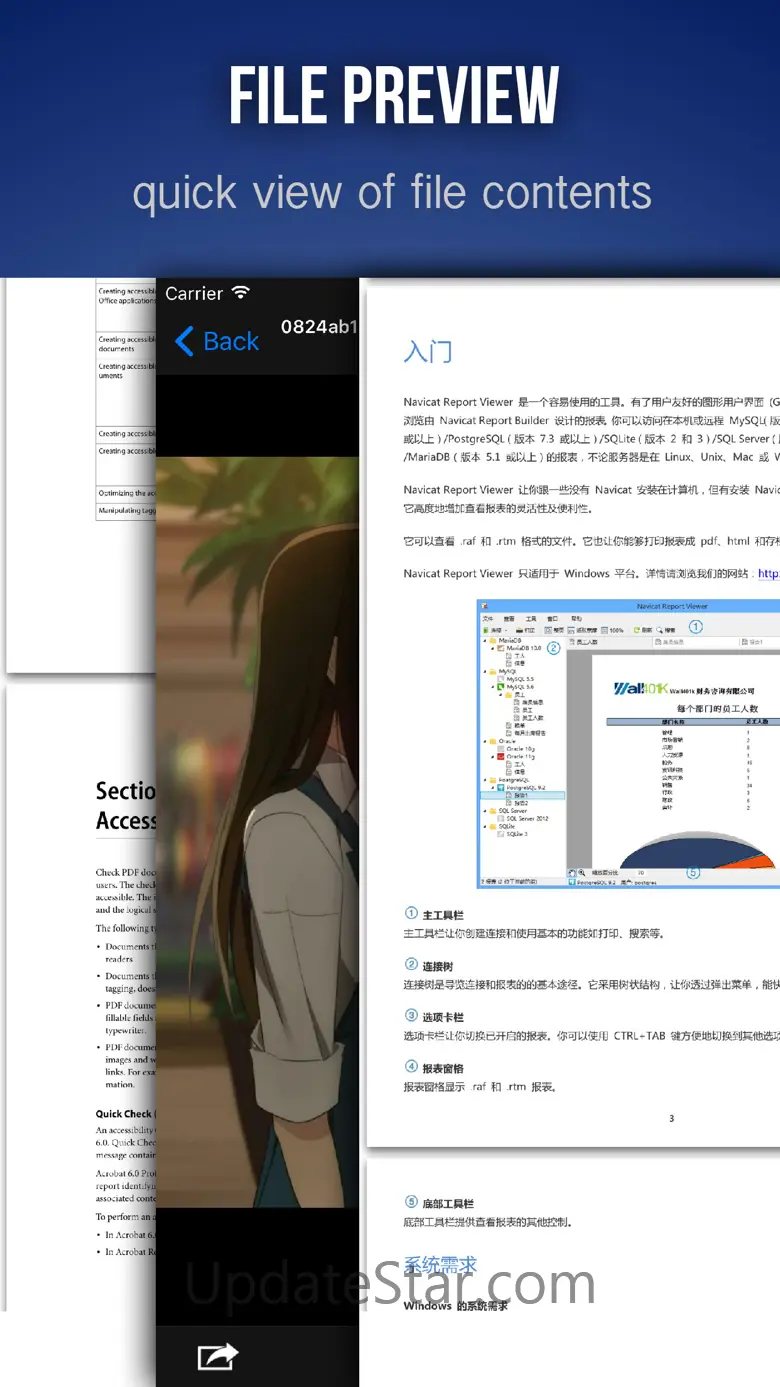
Task: Tap the circled 4 beside 报表窗格
Action: 411,1067
